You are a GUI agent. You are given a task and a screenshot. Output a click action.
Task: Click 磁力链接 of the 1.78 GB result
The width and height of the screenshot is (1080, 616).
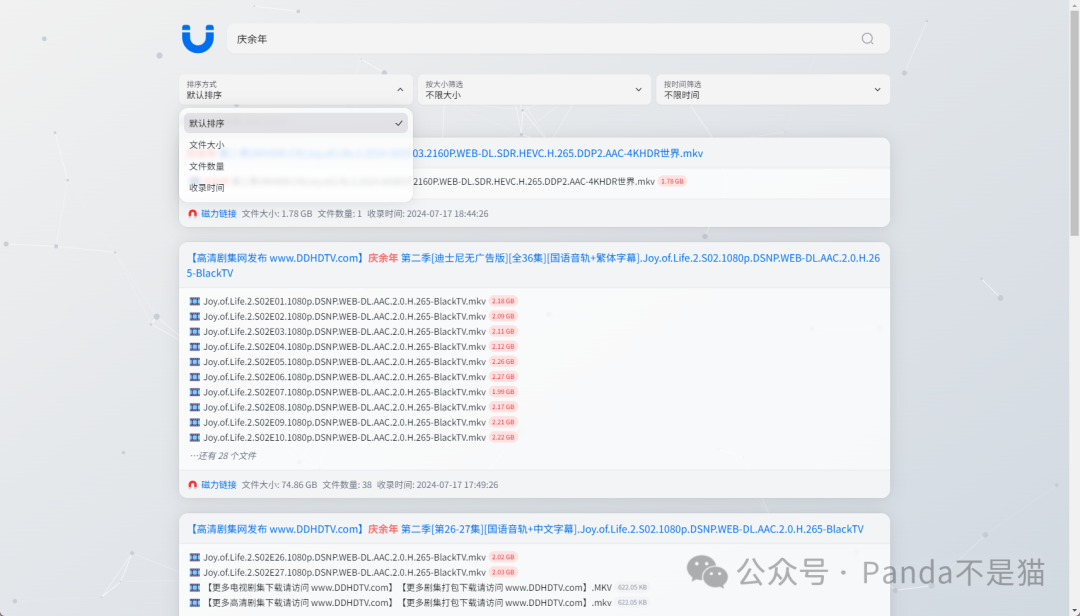pos(218,214)
